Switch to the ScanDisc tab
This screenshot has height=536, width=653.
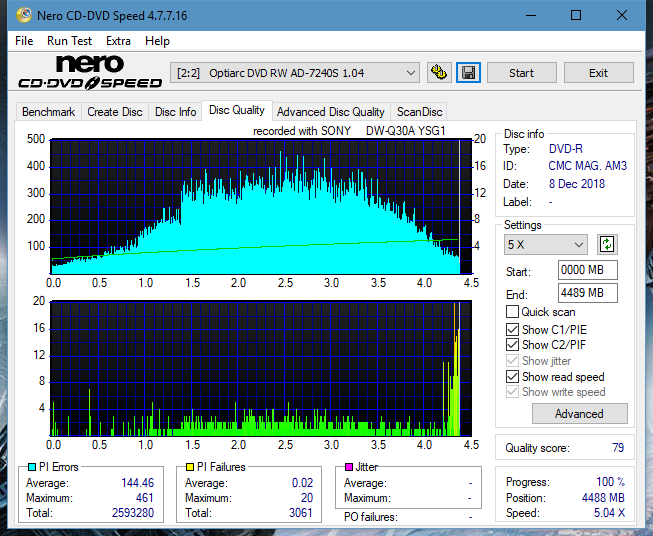[x=419, y=112]
